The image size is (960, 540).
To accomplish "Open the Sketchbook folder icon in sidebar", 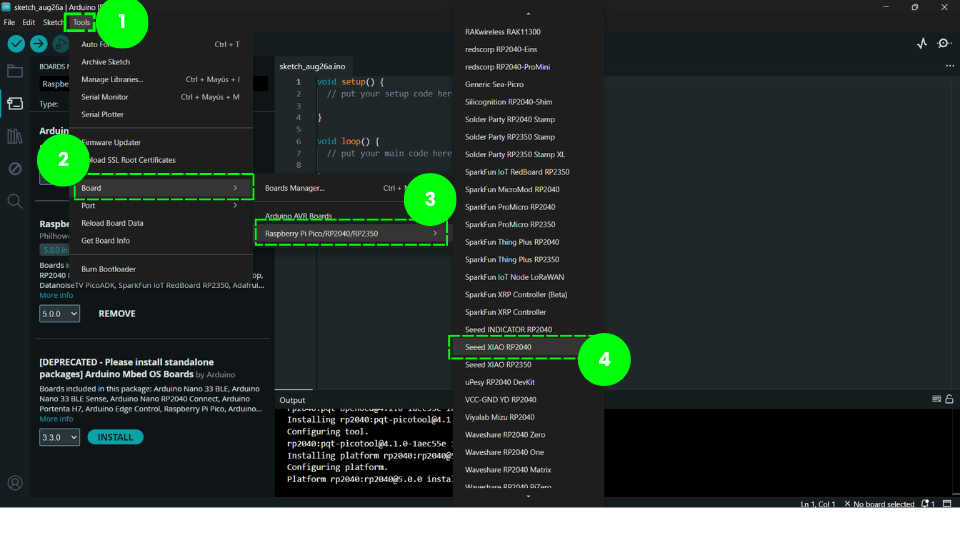I will tap(15, 71).
